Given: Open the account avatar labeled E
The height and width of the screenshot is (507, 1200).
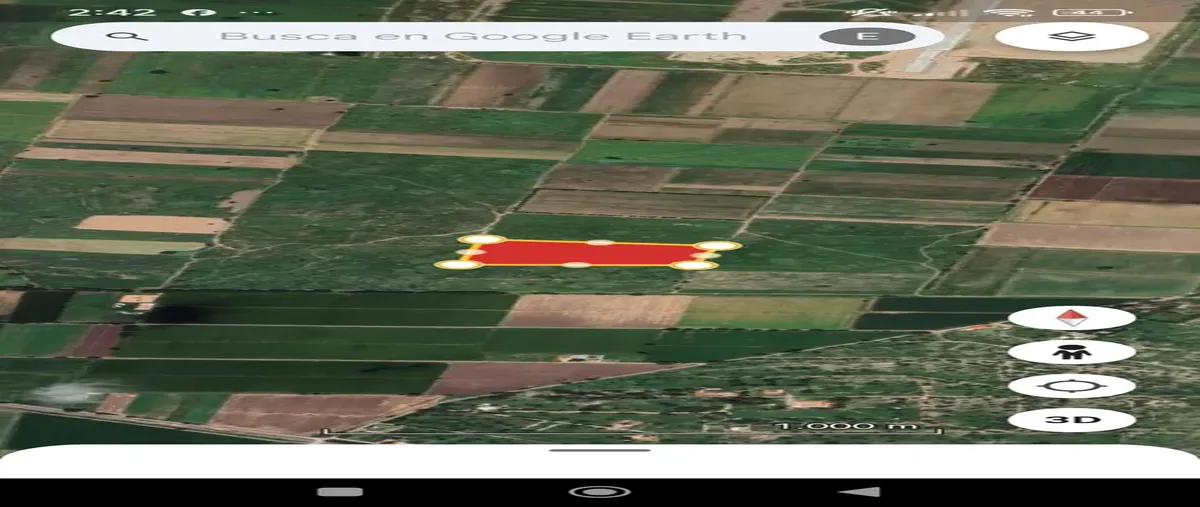Looking at the screenshot, I should [867, 37].
